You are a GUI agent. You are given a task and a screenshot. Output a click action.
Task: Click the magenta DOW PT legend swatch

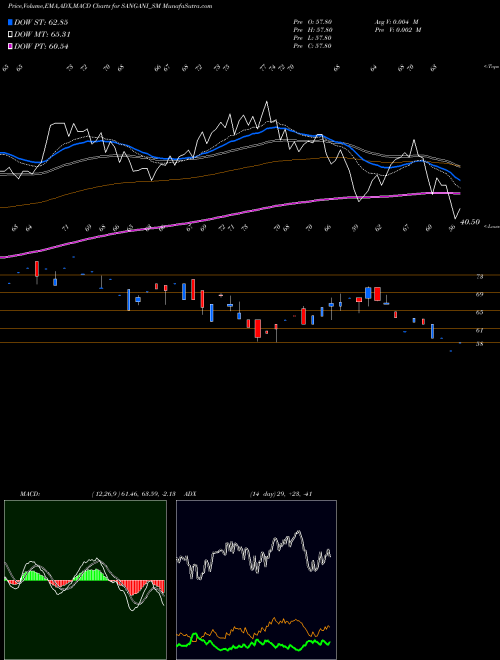point(10,46)
